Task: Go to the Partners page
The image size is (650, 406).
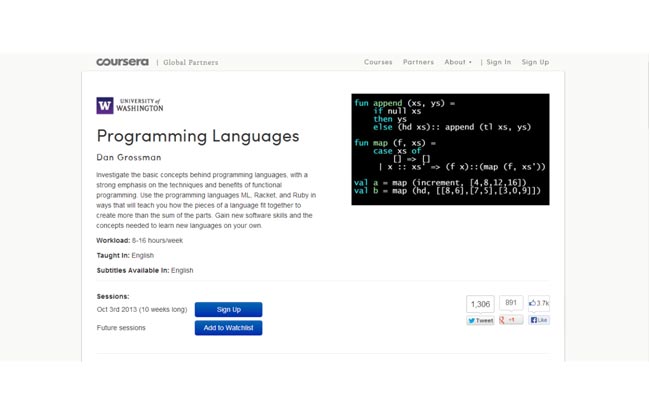Action: click(418, 62)
